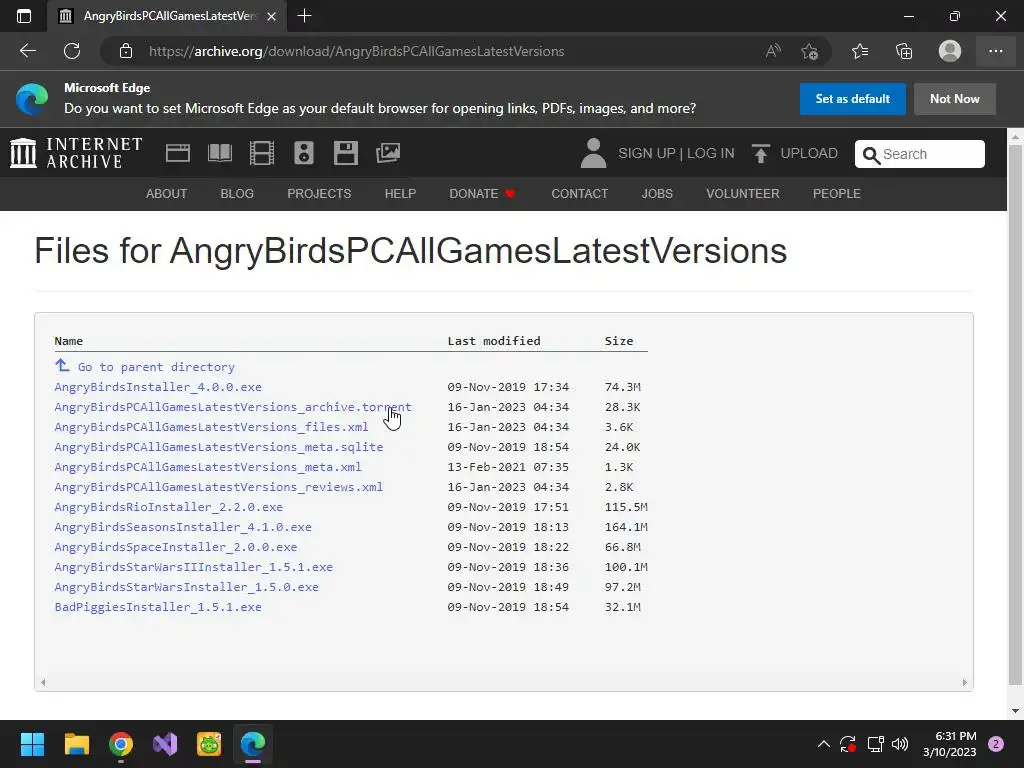Open the Collections icon in Edge toolbar

tap(904, 51)
